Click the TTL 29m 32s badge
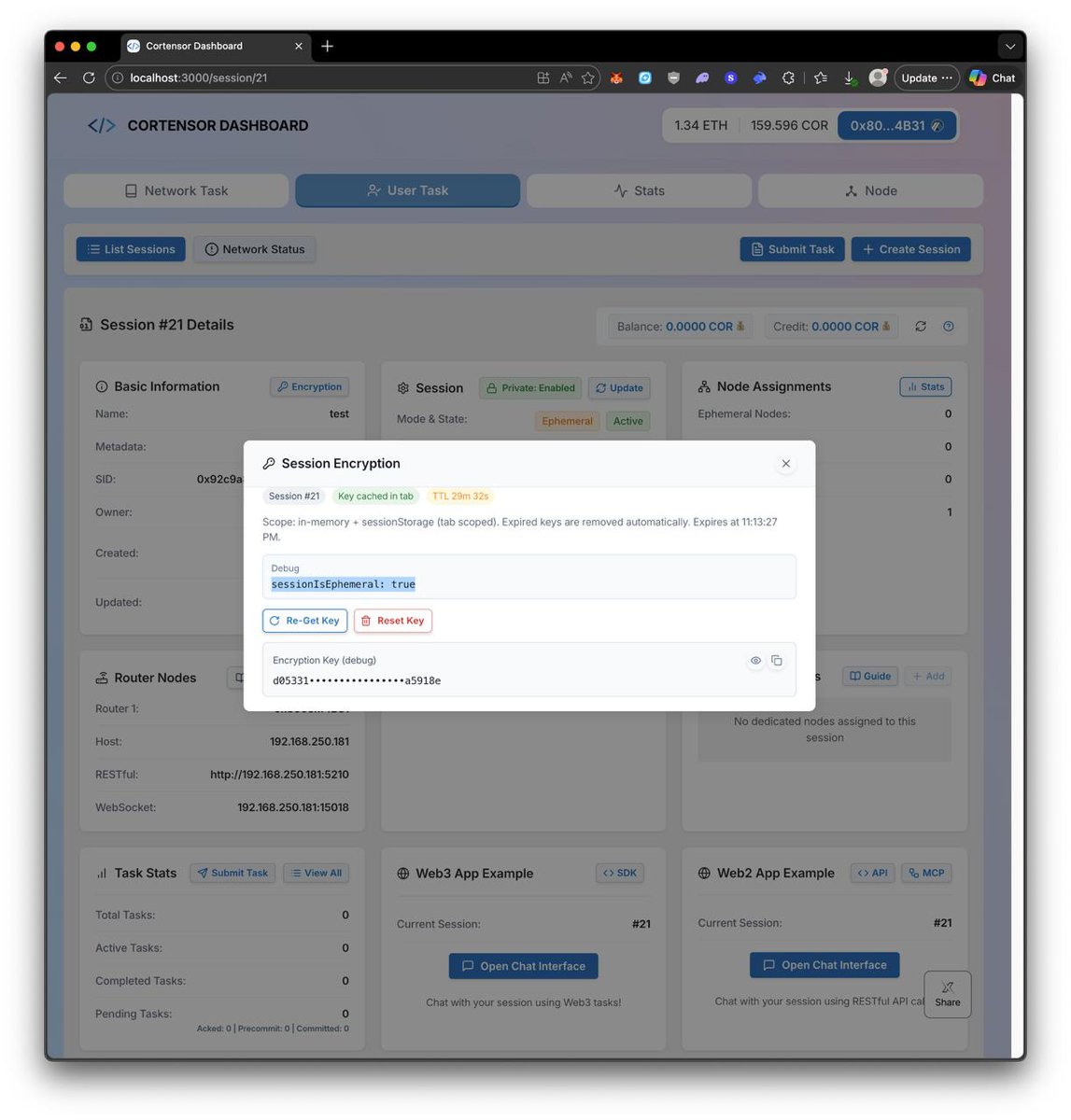Image resolution: width=1071 pixels, height=1120 pixels. click(460, 497)
